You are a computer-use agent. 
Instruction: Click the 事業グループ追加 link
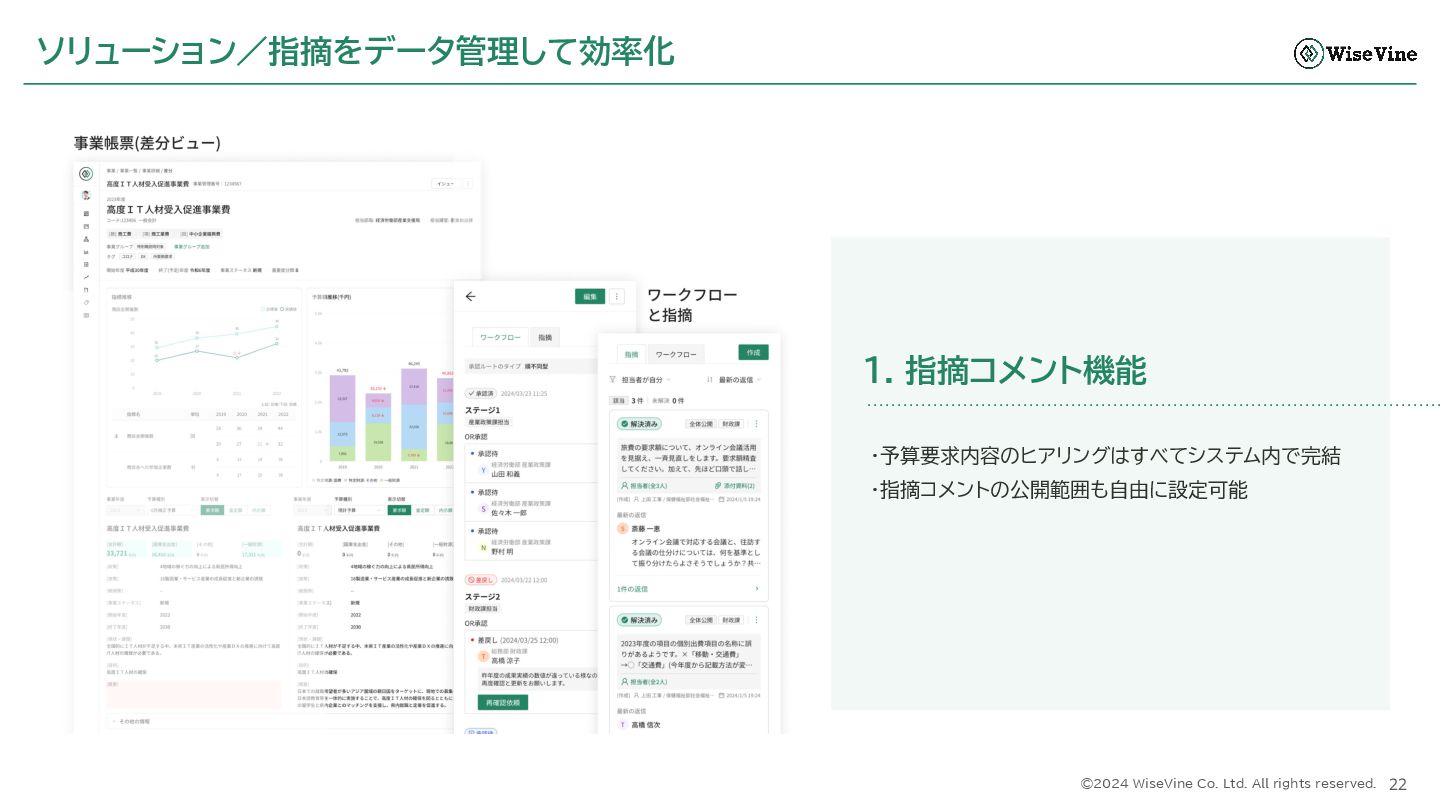click(x=192, y=246)
